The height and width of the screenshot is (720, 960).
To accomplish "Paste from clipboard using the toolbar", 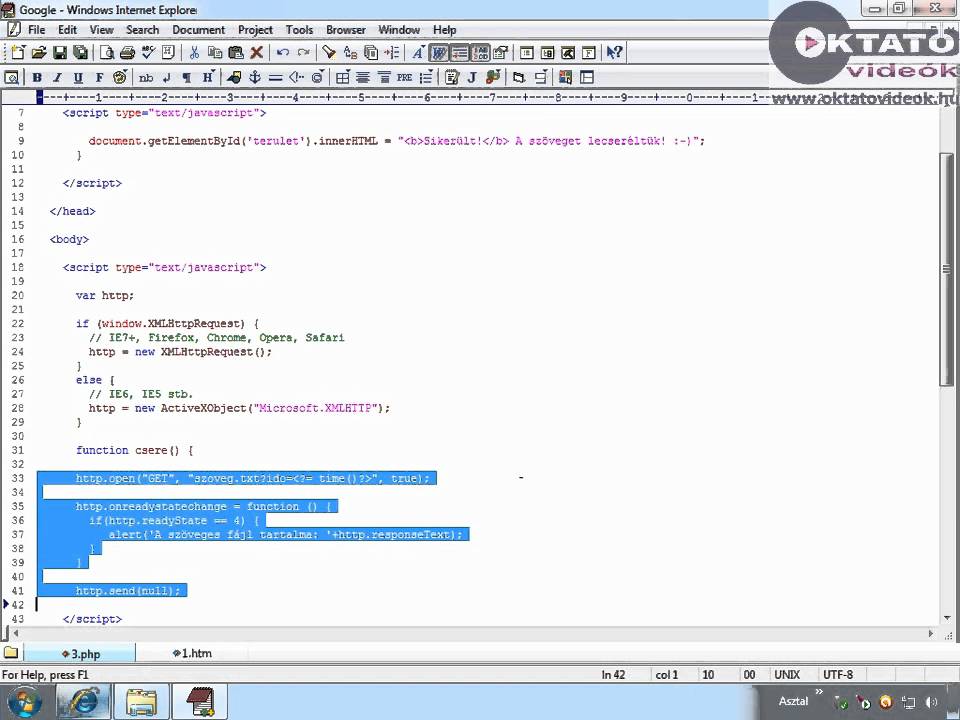I will coord(236,53).
